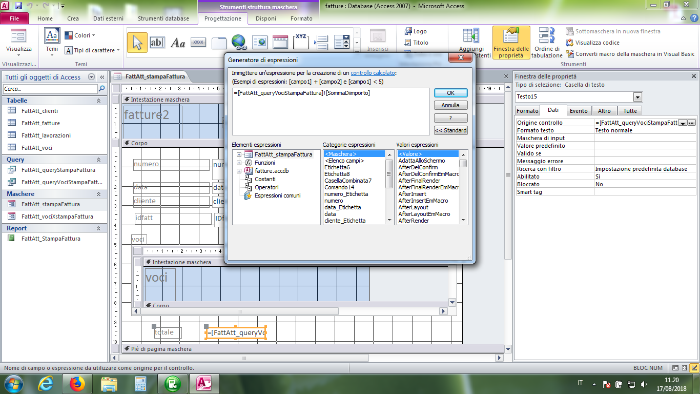Select the command button control tool

pyautogui.click(x=198, y=43)
